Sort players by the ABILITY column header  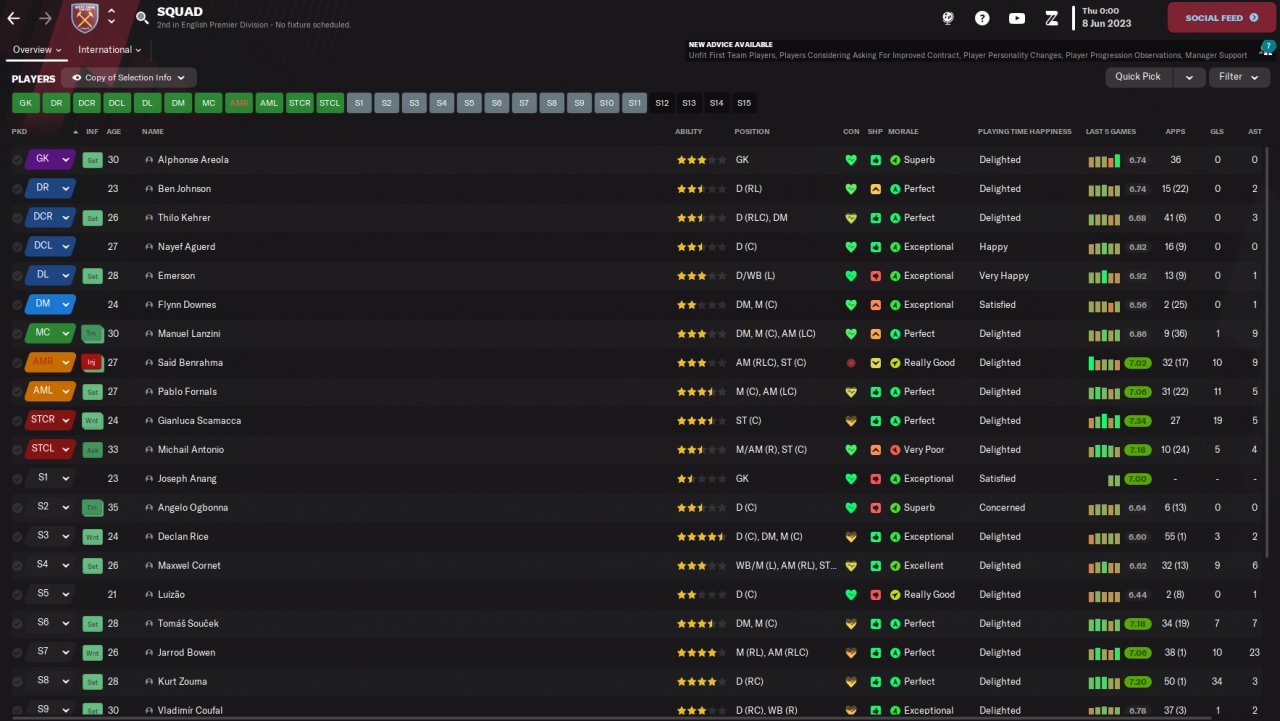tap(688, 132)
